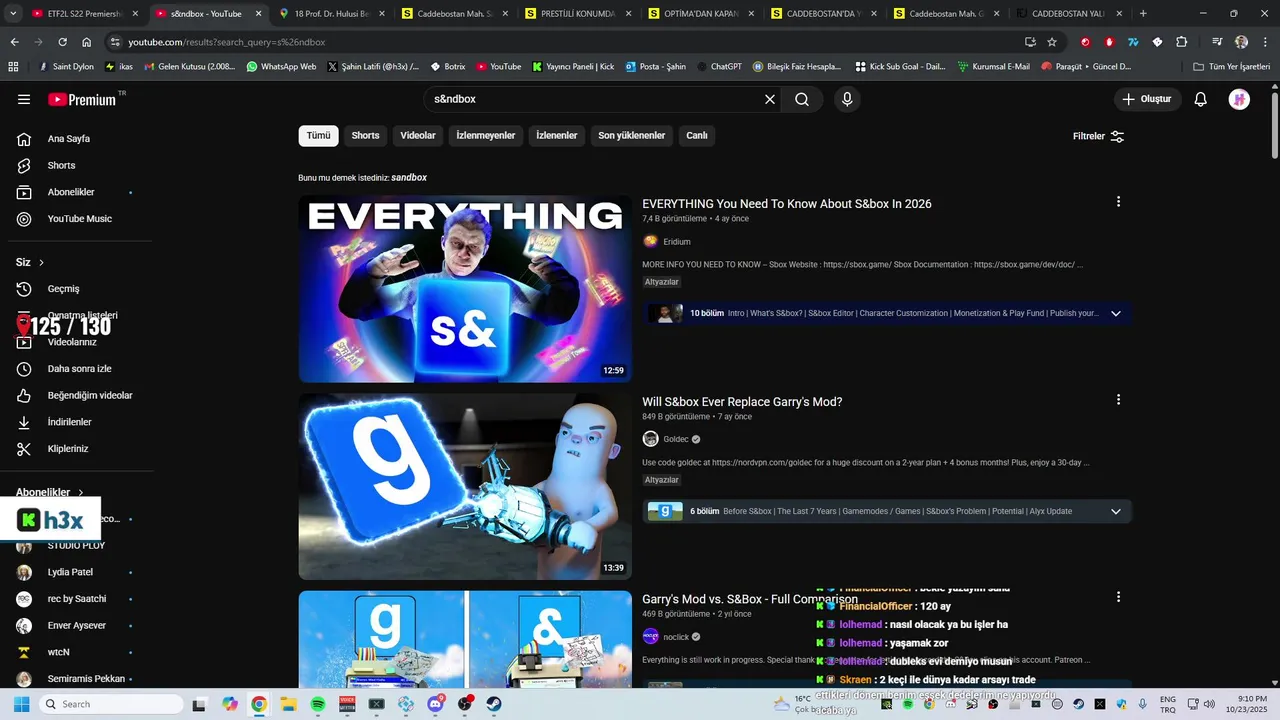Select the İzlenenler filter chip

(x=557, y=136)
